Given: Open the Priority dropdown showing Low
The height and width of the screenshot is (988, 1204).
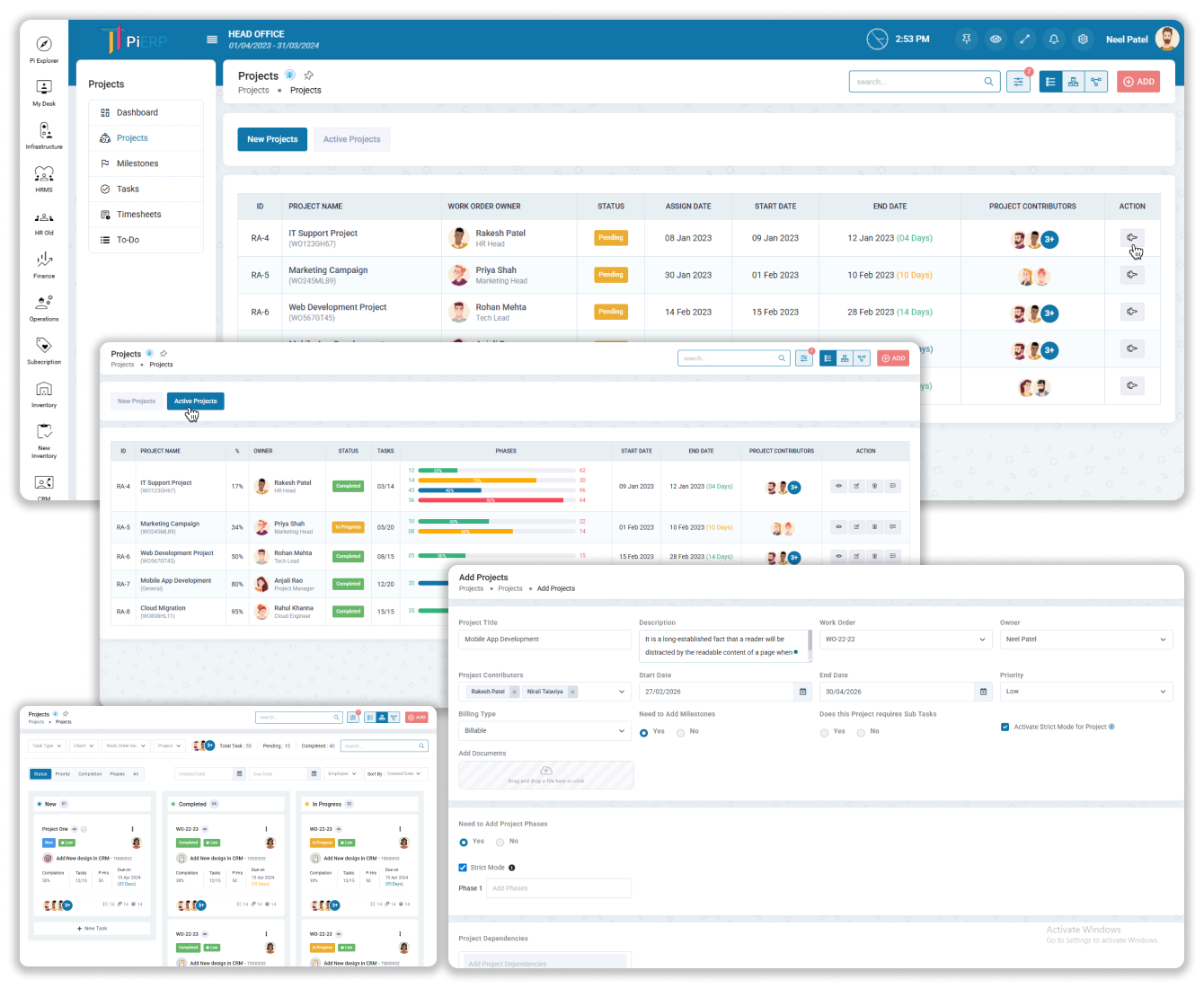Looking at the screenshot, I should (x=1086, y=692).
